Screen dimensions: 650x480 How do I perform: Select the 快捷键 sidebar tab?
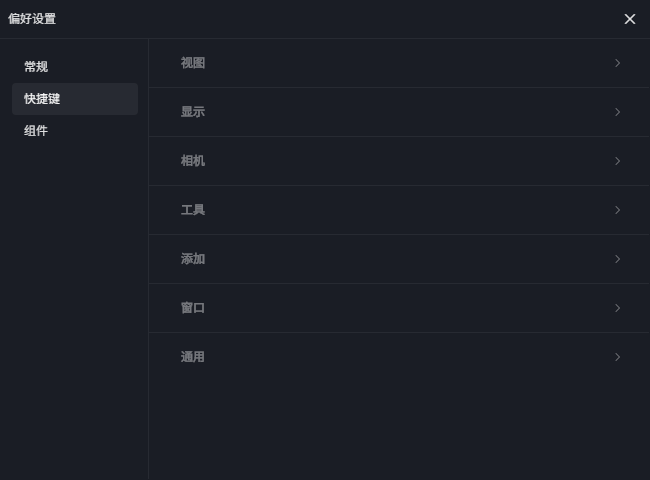[42, 99]
